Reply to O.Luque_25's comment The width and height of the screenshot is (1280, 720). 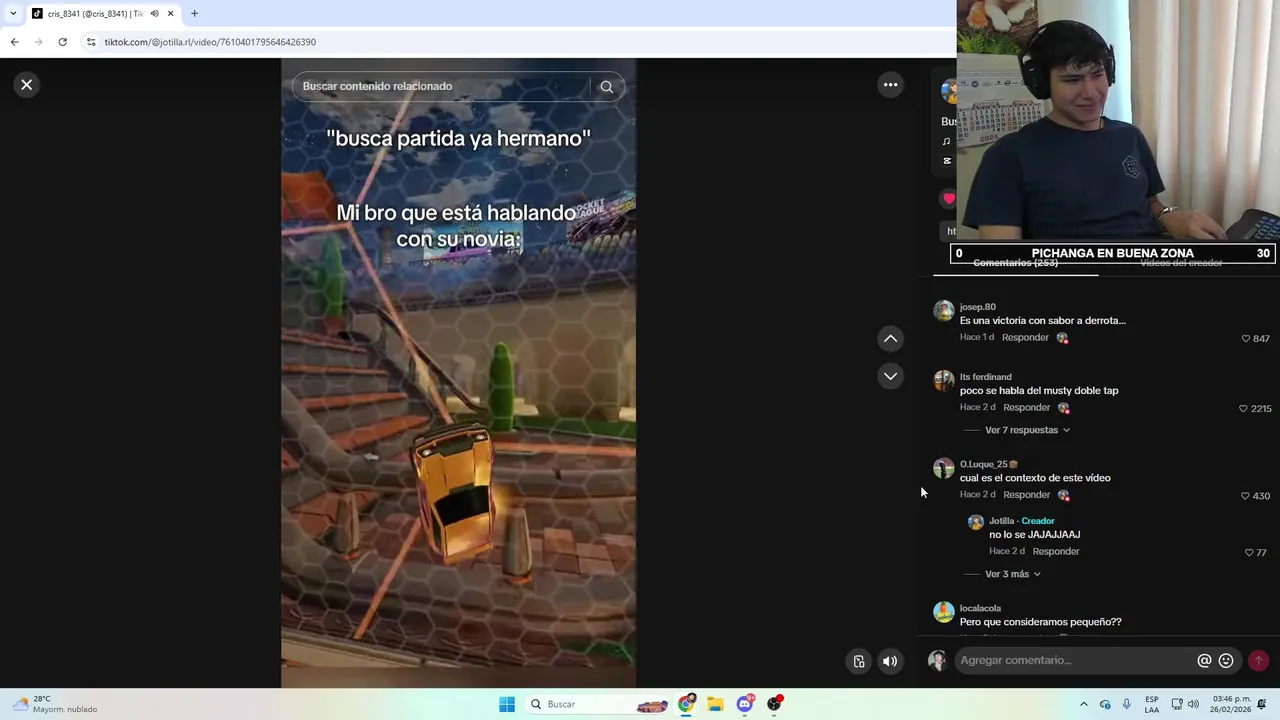point(1027,495)
